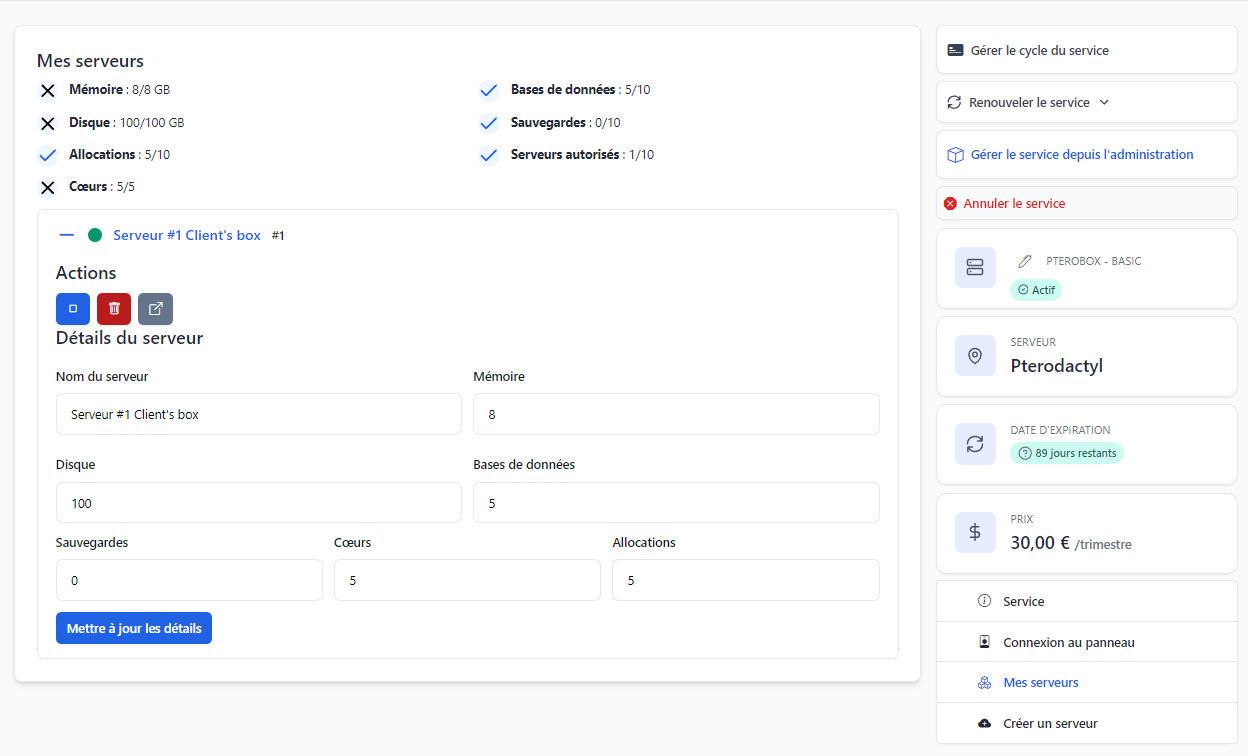Viewport: 1248px width, 756px height.
Task: Click the location pin icon beside Pterodactyl
Action: tap(975, 356)
